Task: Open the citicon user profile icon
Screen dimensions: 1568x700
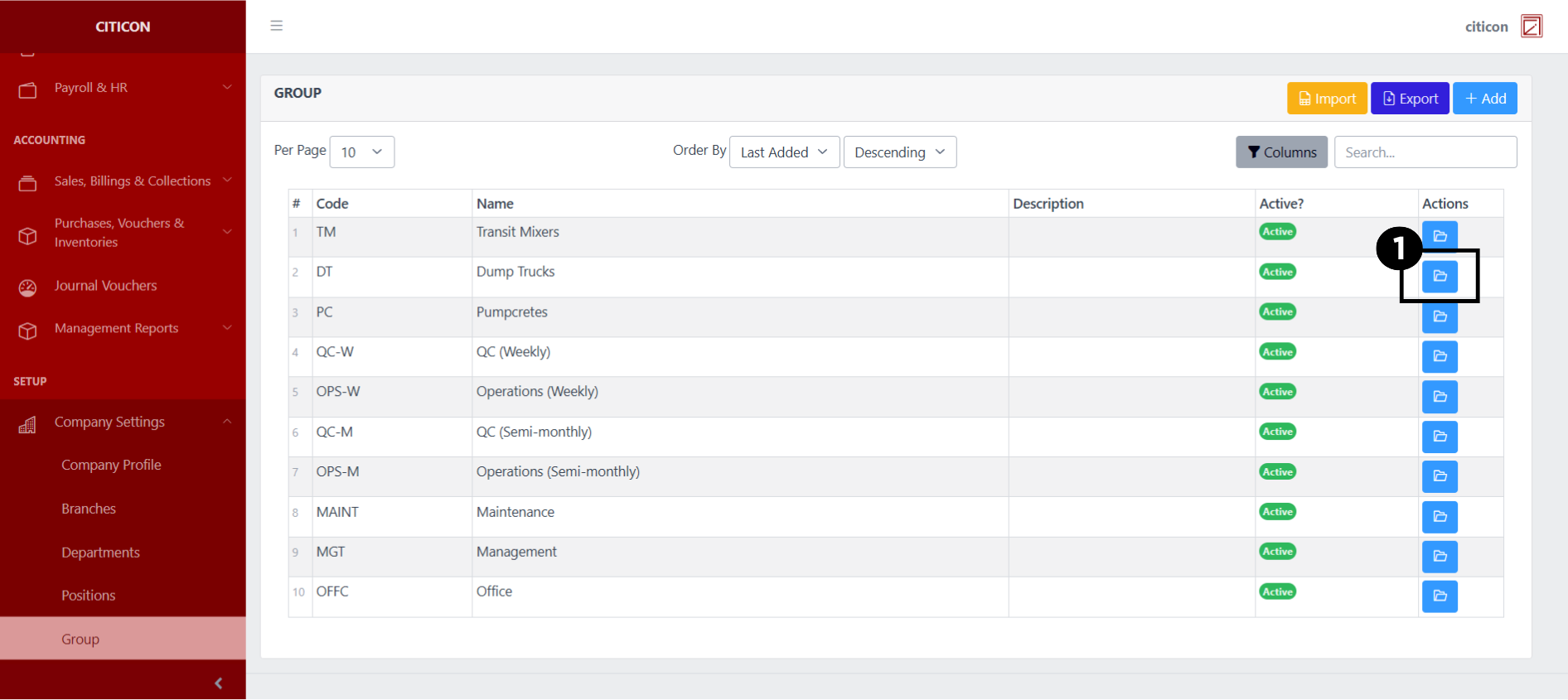Action: [x=1531, y=27]
